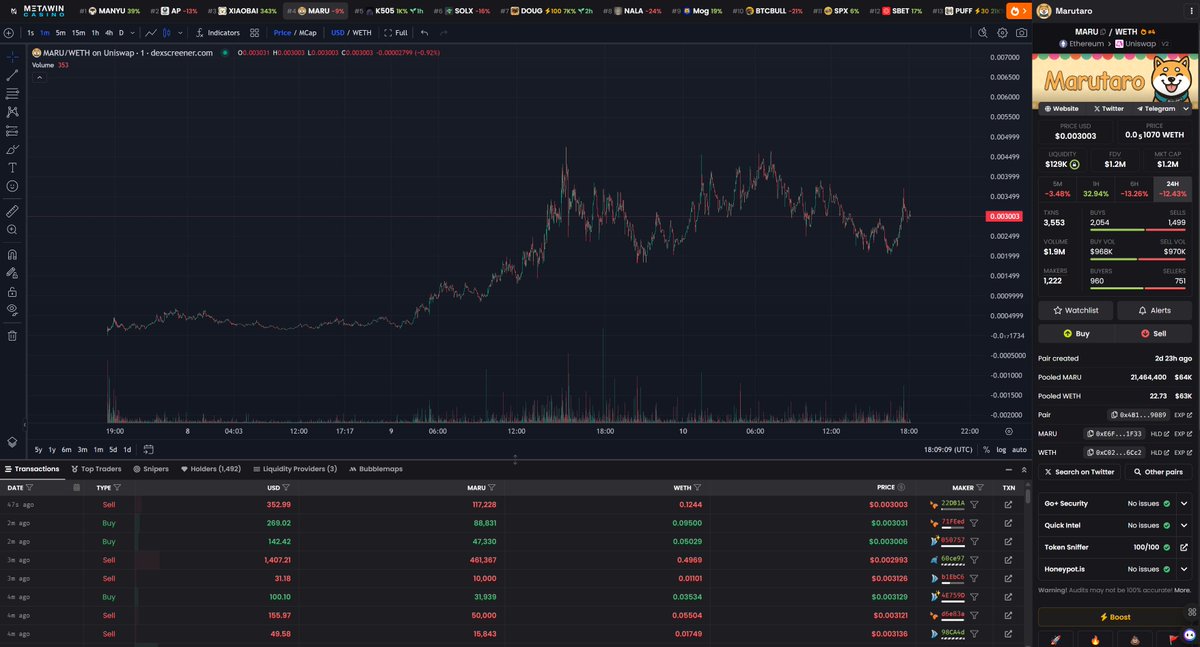Click the chart quick search icon

pyautogui.click(x=983, y=32)
